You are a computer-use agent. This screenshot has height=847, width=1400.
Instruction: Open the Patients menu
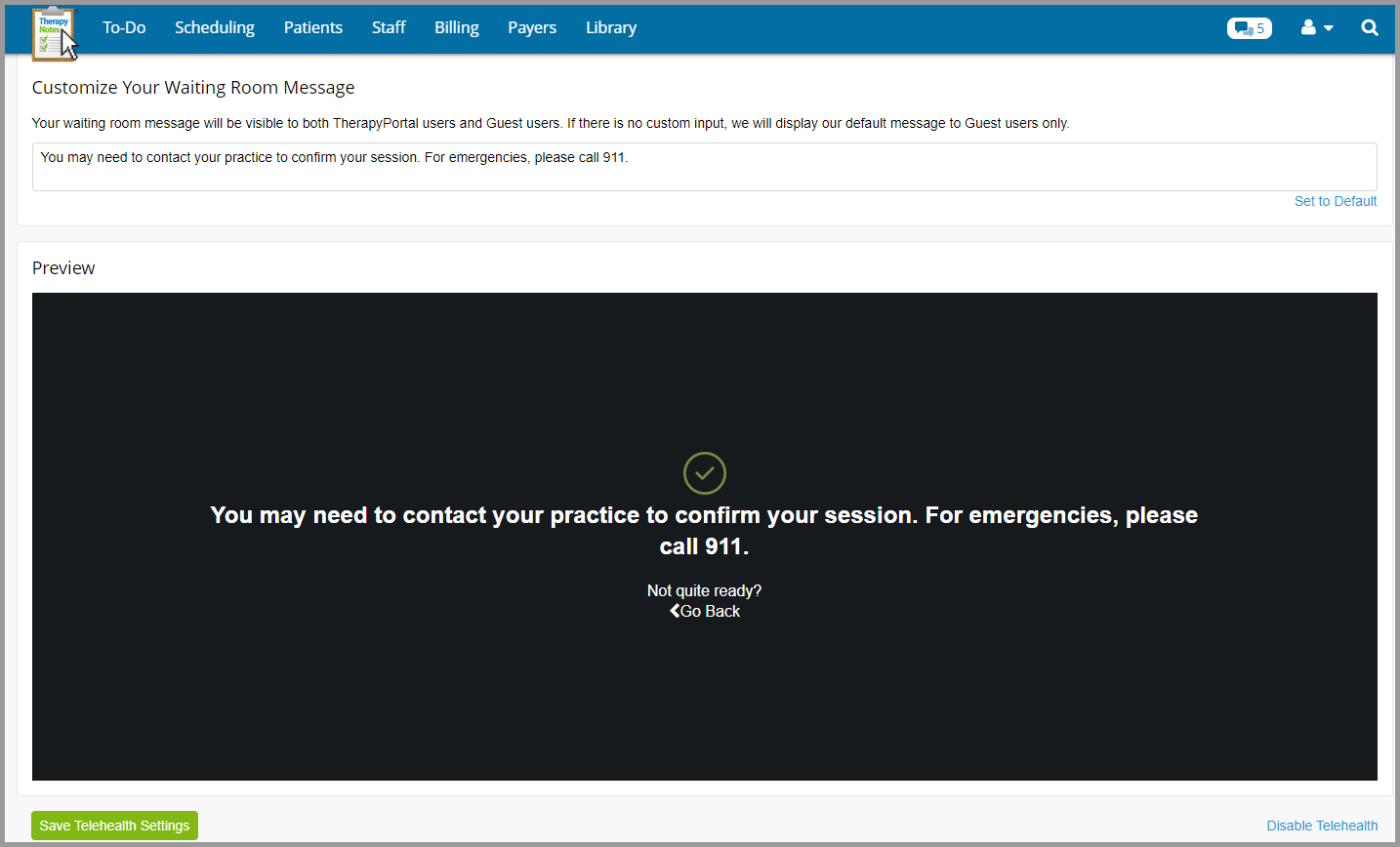313,27
